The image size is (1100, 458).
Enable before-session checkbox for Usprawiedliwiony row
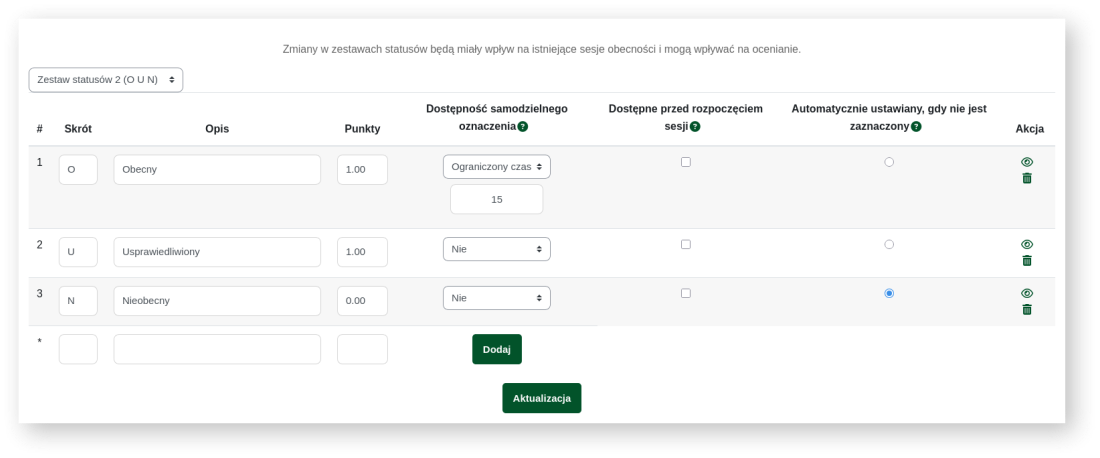coord(686,244)
